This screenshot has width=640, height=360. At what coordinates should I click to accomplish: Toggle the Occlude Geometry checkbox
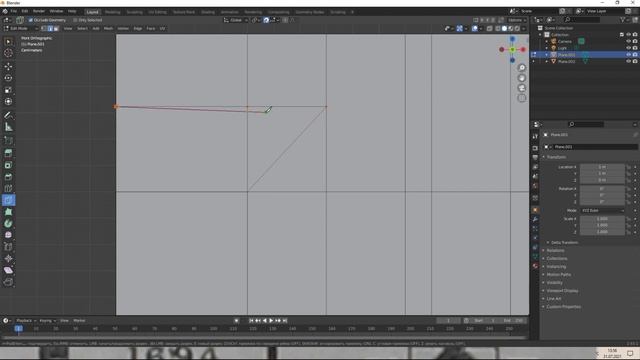point(31,20)
